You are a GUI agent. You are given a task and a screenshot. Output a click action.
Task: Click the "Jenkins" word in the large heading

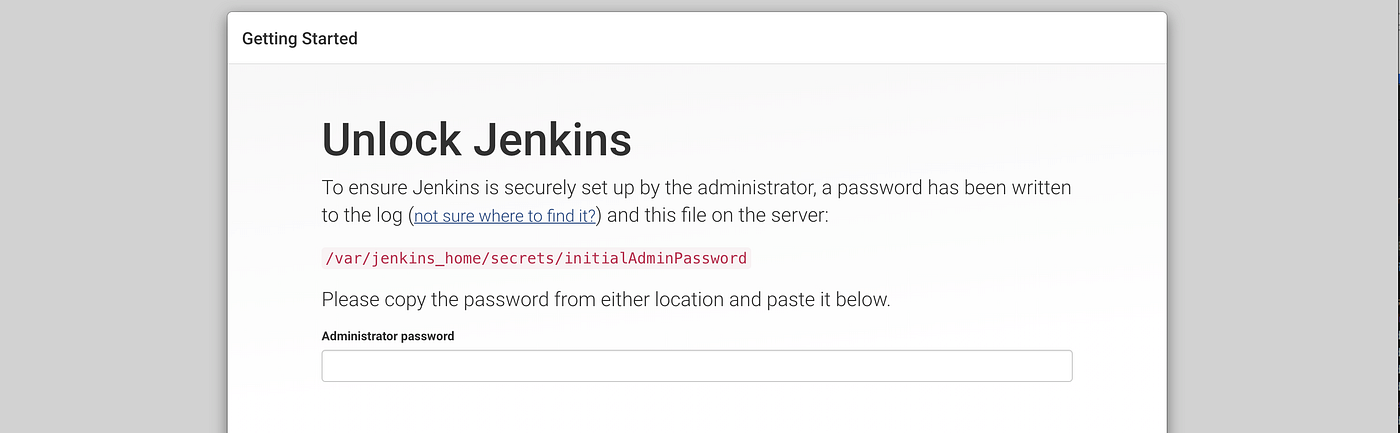[552, 140]
